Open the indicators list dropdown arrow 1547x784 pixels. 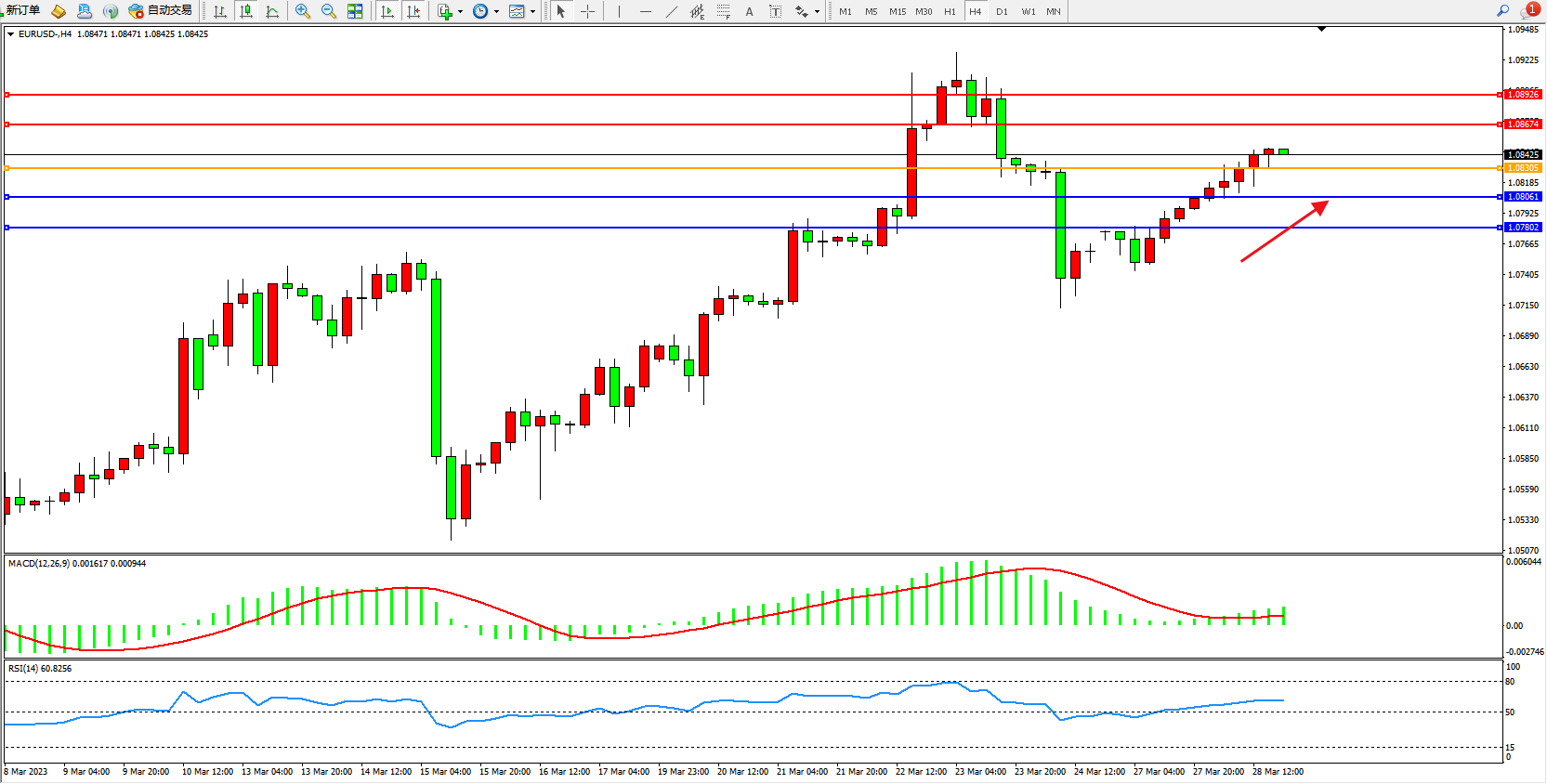click(460, 12)
